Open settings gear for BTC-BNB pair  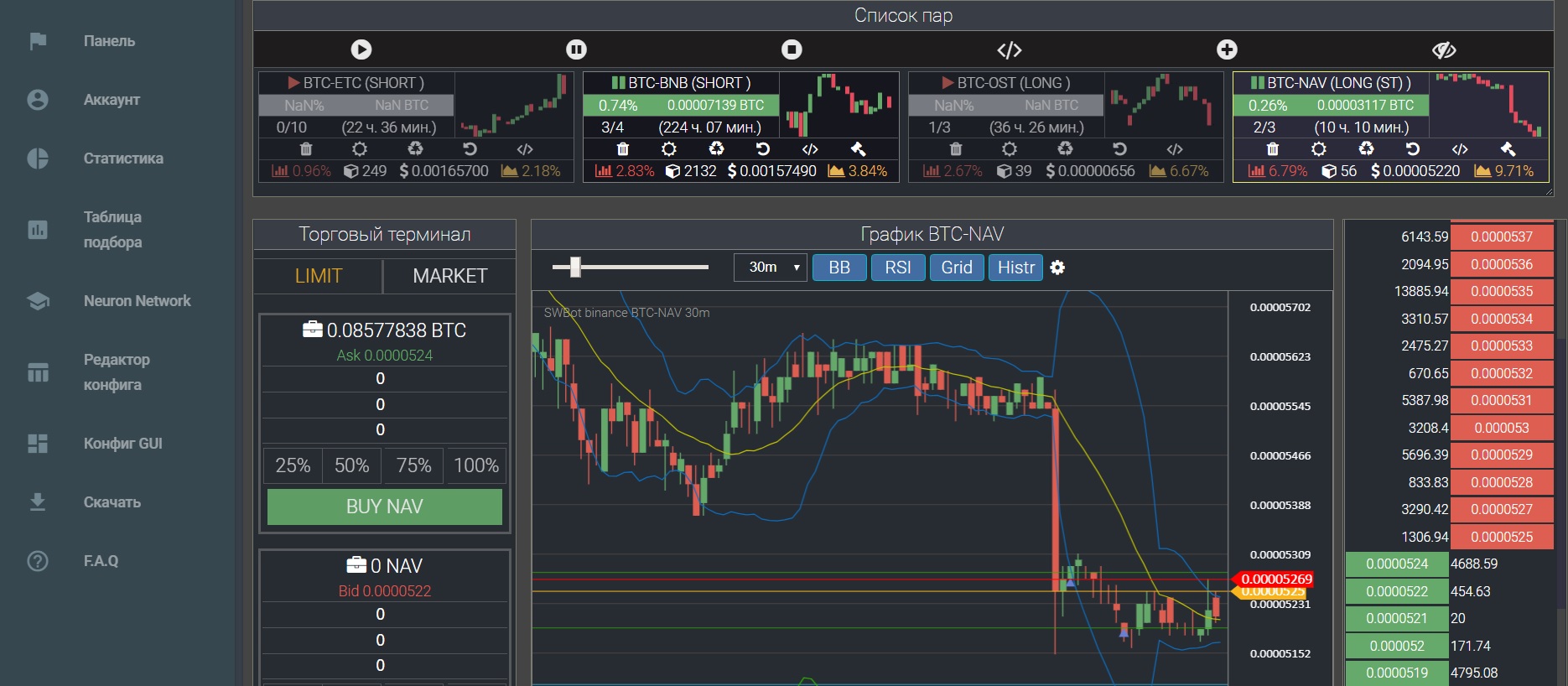click(668, 149)
